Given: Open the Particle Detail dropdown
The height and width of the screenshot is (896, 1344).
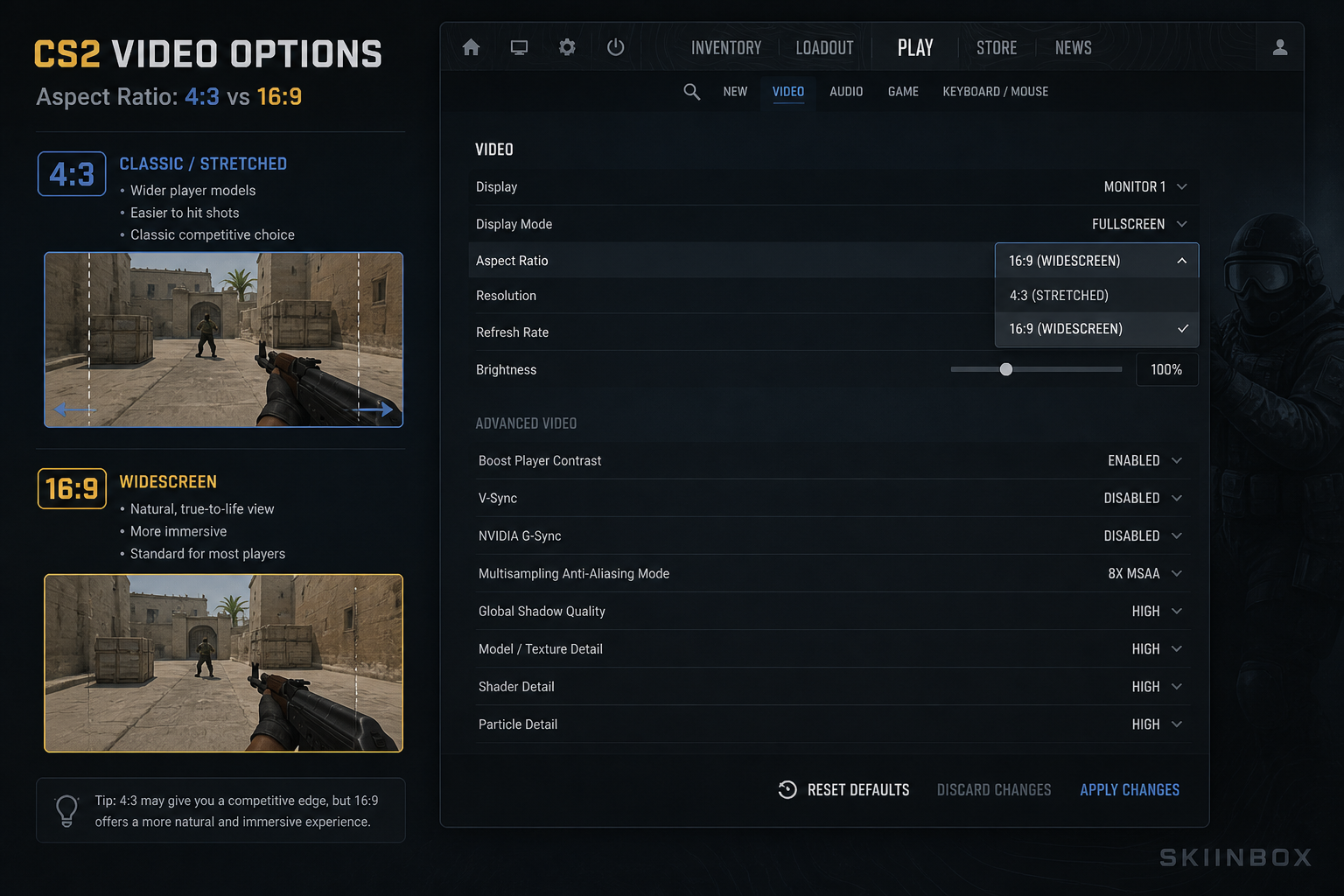Looking at the screenshot, I should point(1157,724).
